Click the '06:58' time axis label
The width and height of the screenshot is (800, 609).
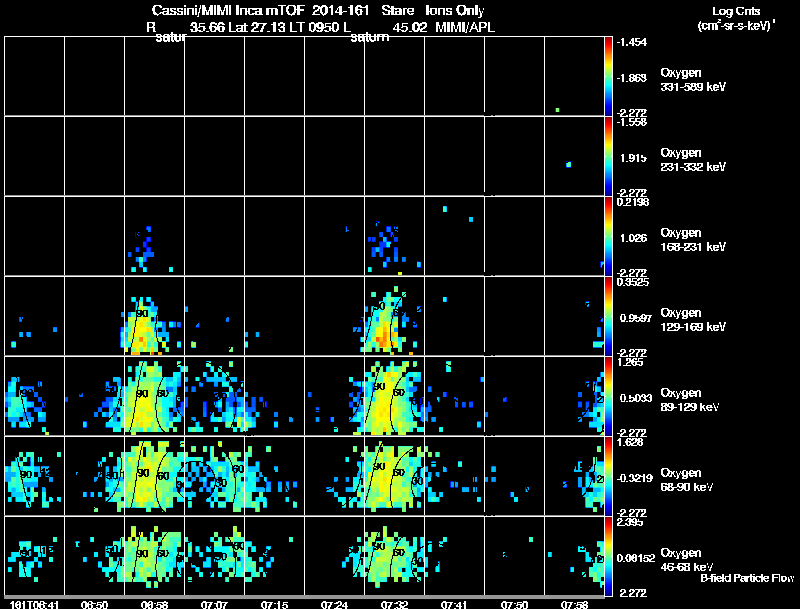[154, 605]
